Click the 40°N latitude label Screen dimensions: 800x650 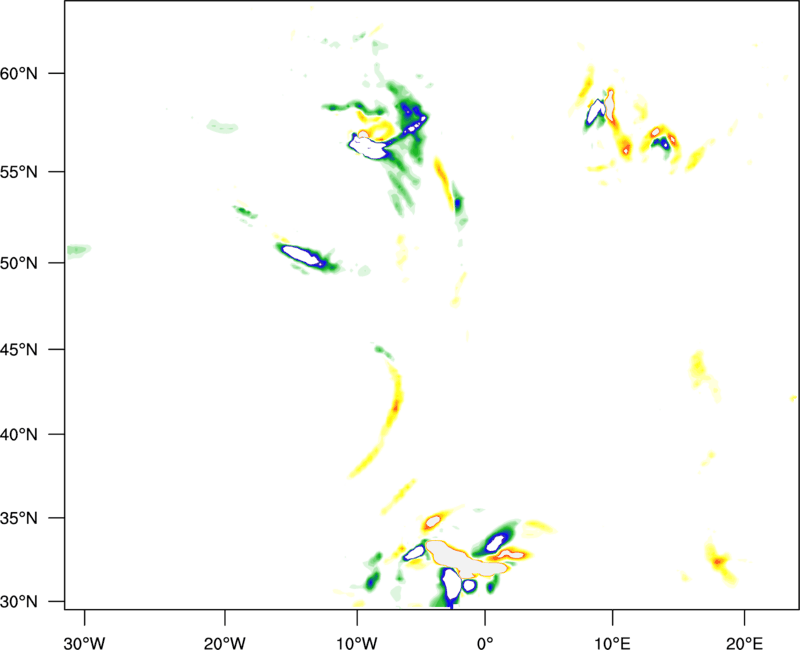tap(19, 435)
